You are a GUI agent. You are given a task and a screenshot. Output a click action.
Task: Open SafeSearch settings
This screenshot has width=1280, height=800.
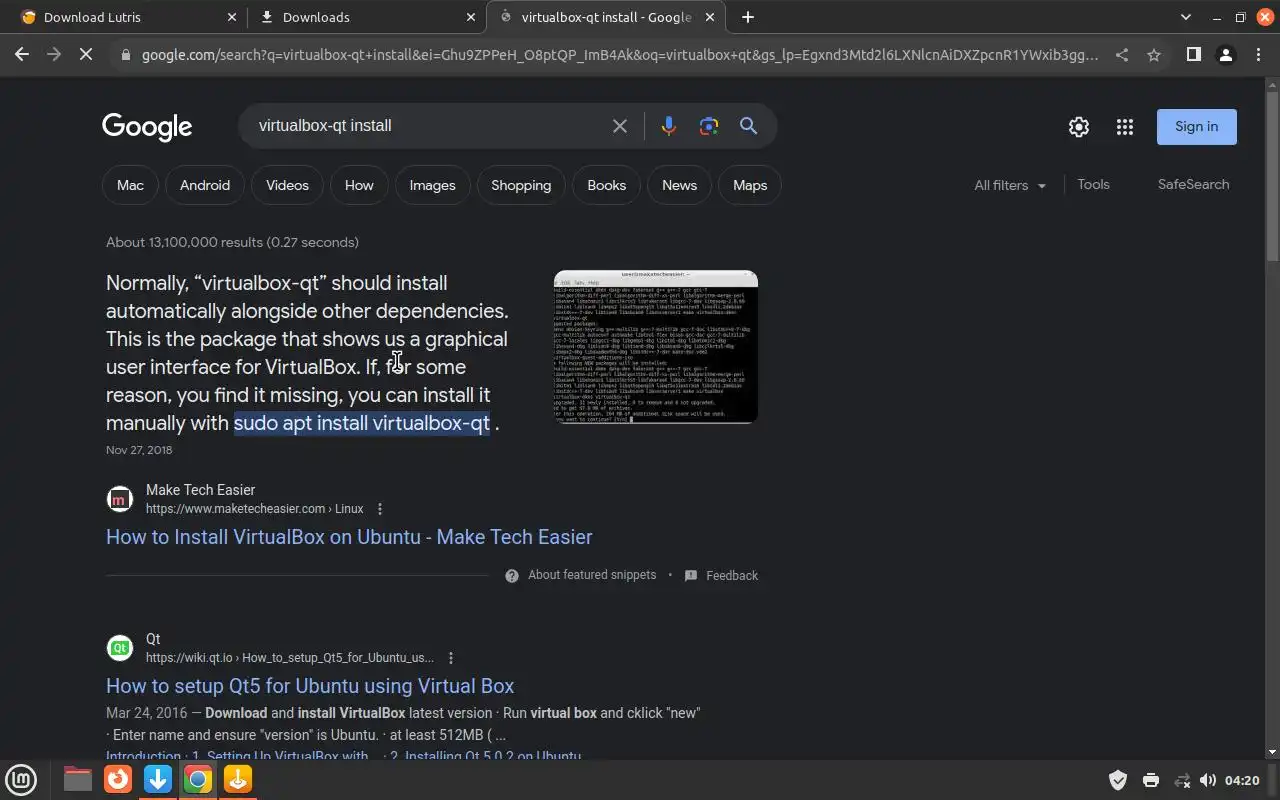click(x=1193, y=184)
